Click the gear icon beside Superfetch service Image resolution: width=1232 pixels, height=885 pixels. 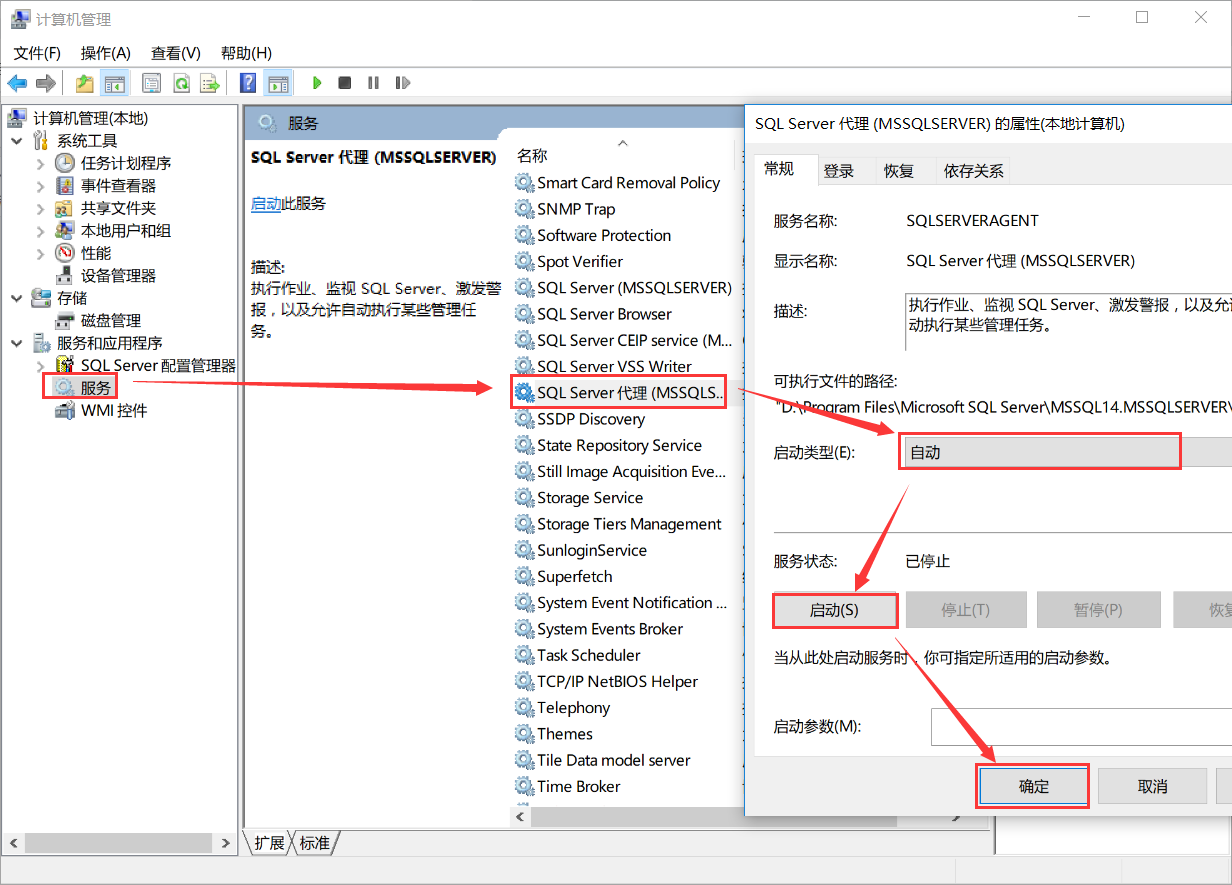point(524,577)
